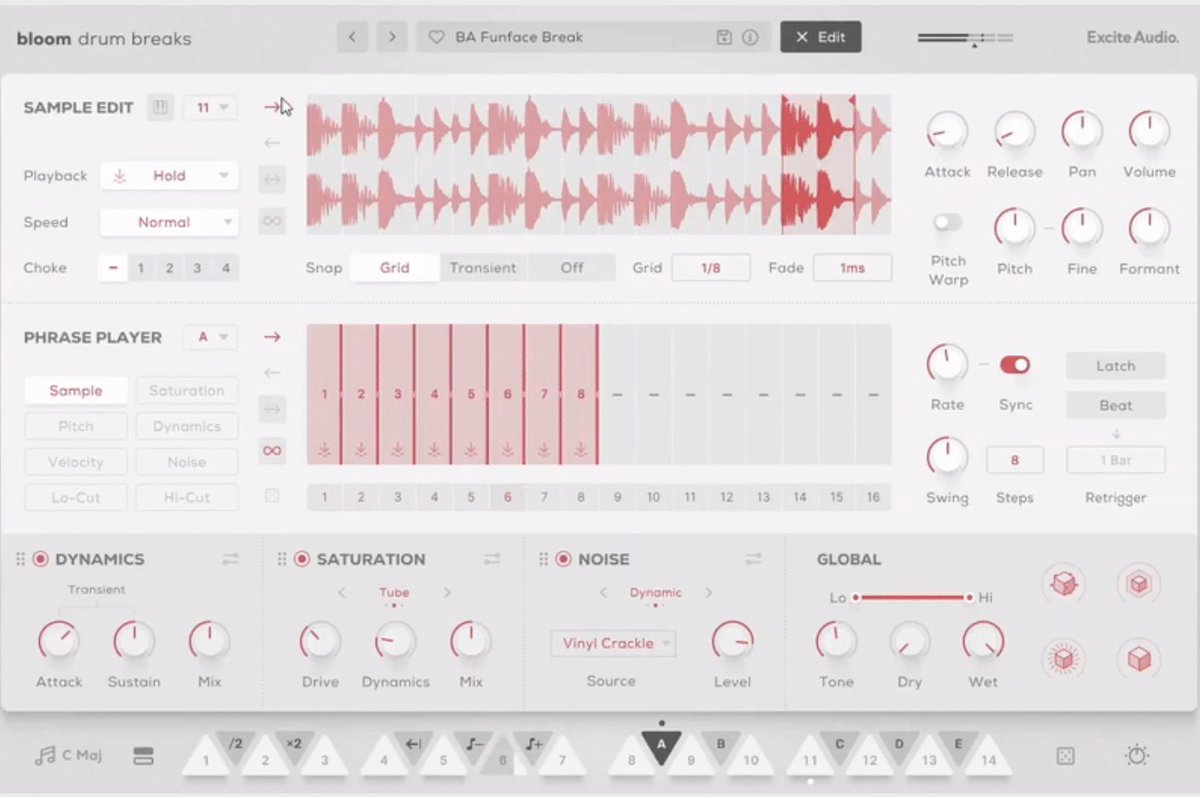Toggle the Pitch Warp switch
Image resolution: width=1200 pixels, height=797 pixels.
click(x=947, y=222)
